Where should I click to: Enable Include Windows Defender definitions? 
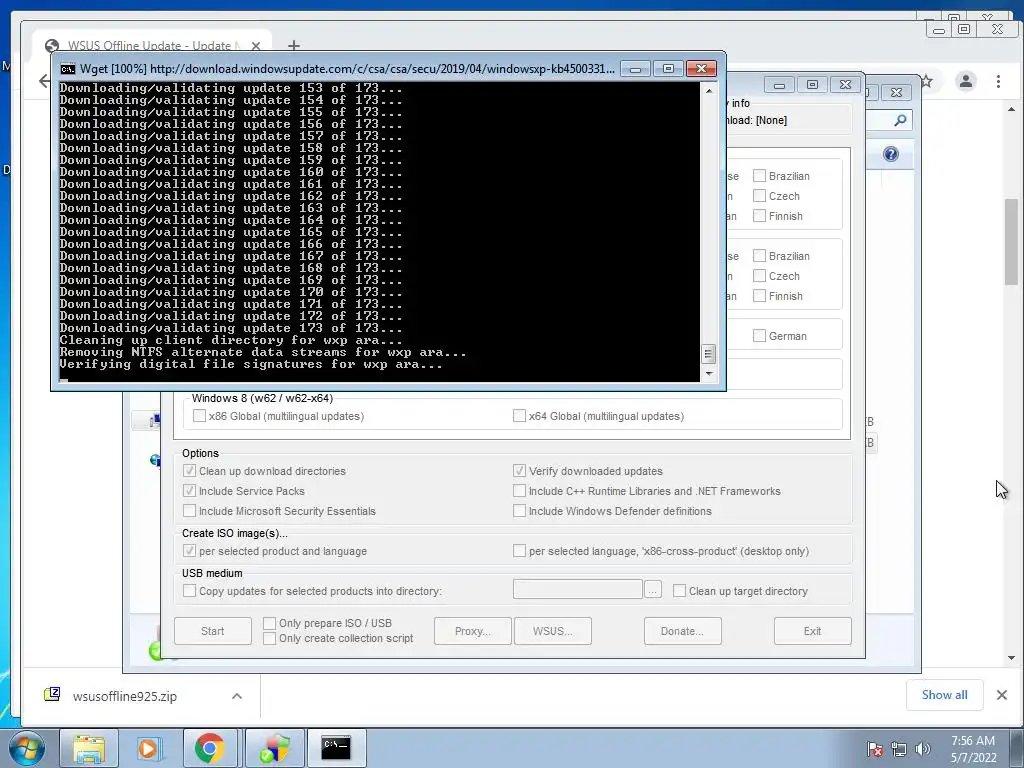coord(519,511)
